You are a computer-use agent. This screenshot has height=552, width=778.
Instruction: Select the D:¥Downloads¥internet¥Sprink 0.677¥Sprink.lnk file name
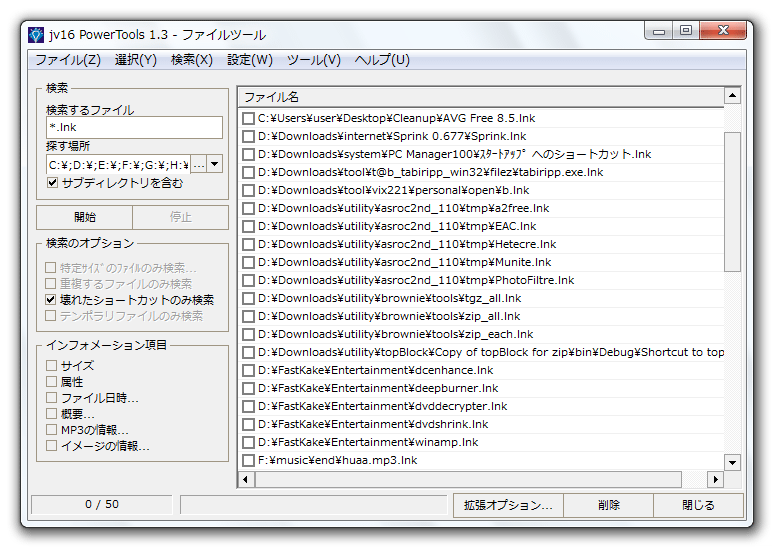pos(392,136)
